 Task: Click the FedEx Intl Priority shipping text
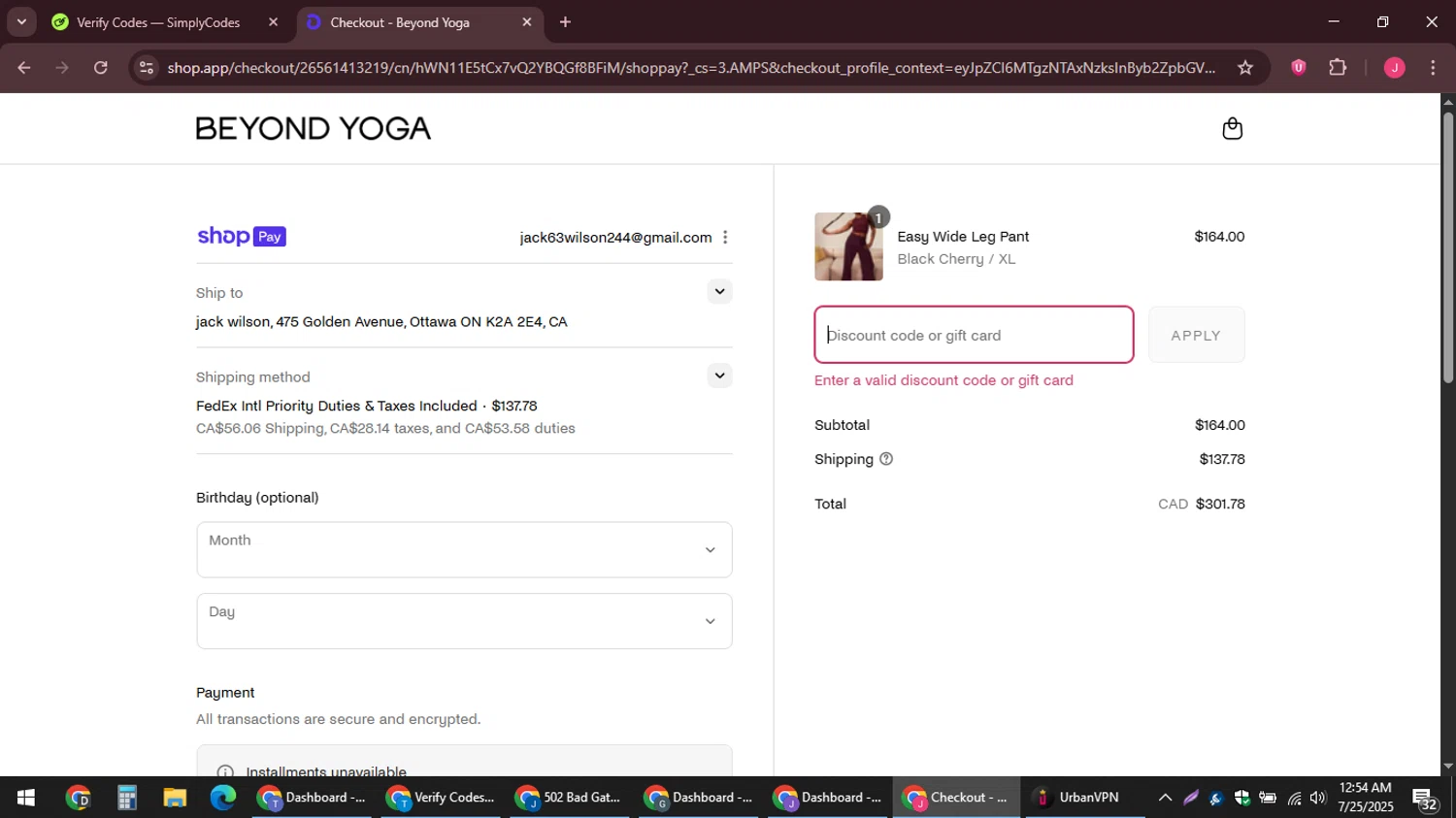pos(367,407)
